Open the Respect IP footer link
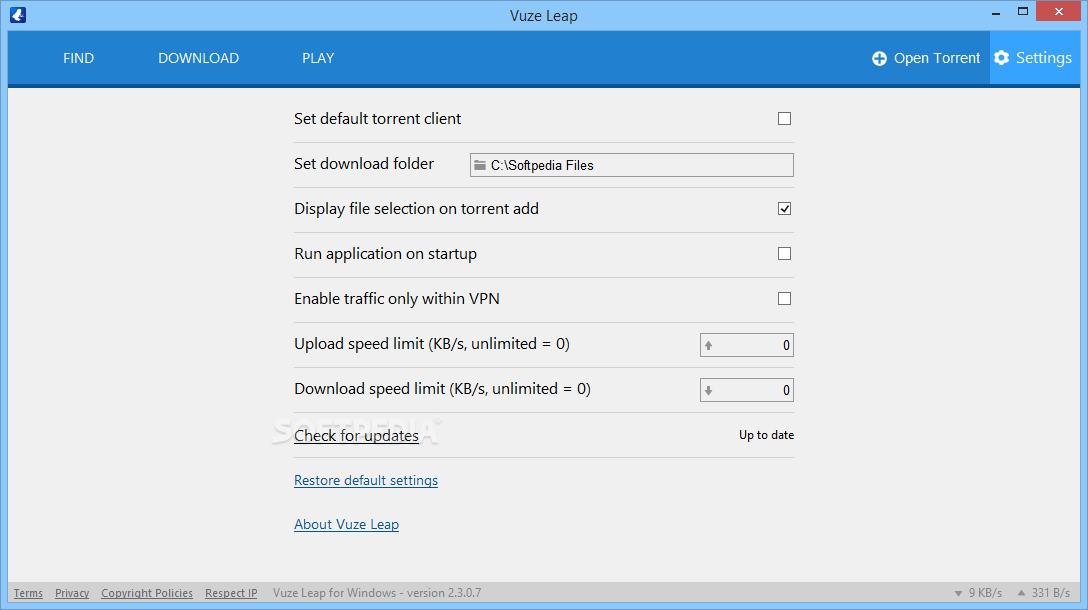Viewport: 1088px width, 610px height. click(x=231, y=593)
